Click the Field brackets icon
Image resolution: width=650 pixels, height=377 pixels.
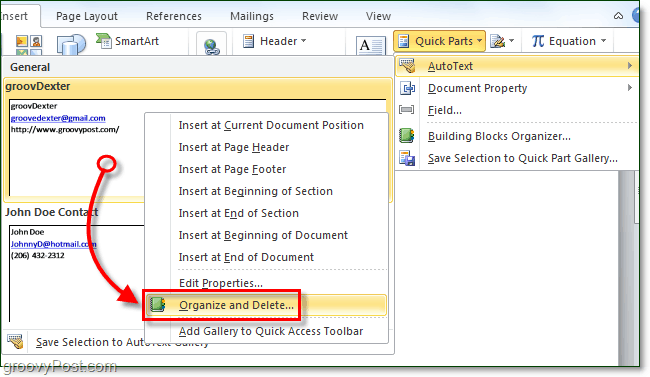click(406, 110)
